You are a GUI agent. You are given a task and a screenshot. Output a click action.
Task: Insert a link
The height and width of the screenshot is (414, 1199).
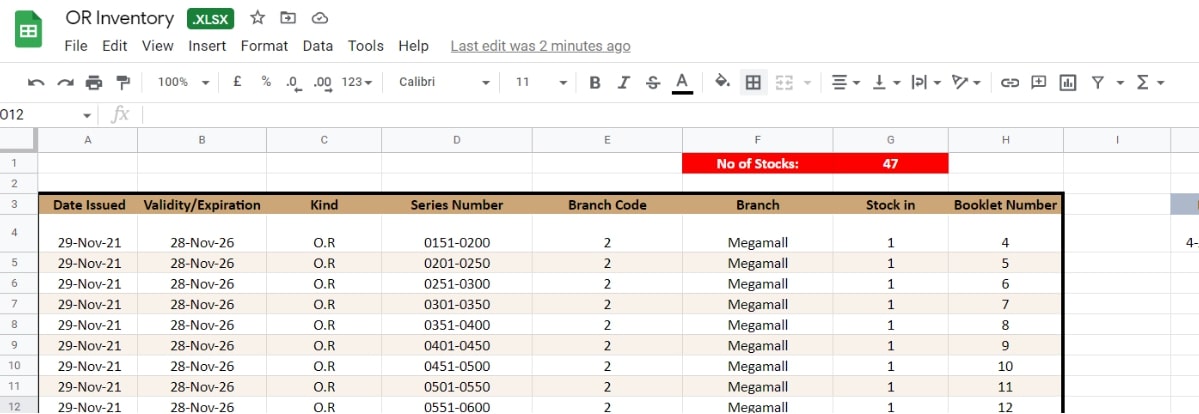(1010, 82)
